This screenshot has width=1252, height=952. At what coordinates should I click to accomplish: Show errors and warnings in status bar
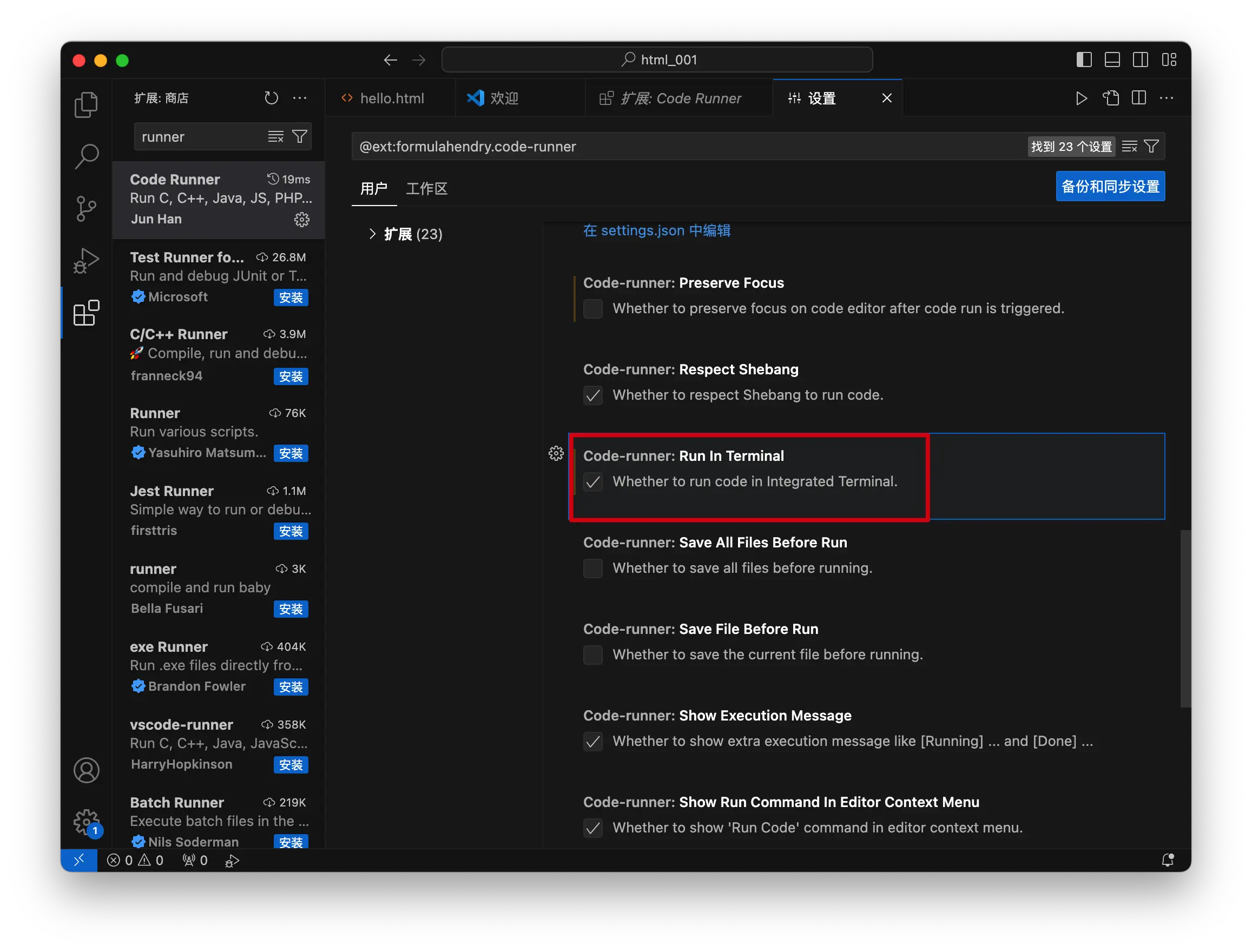coord(135,860)
